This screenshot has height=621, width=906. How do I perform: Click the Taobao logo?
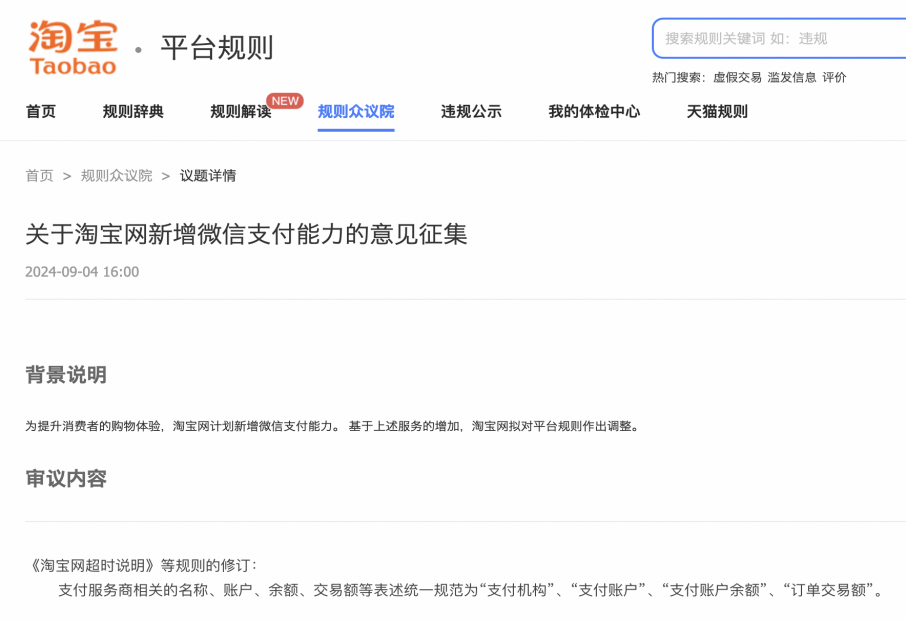(73, 48)
